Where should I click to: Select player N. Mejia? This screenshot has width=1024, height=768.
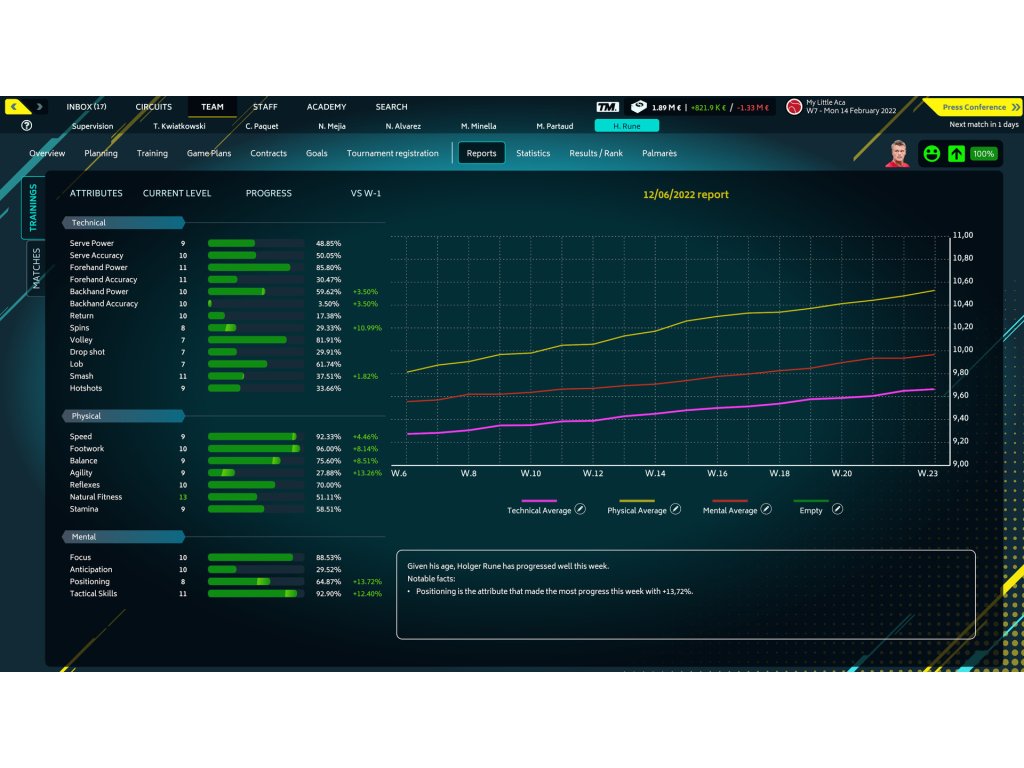point(332,126)
